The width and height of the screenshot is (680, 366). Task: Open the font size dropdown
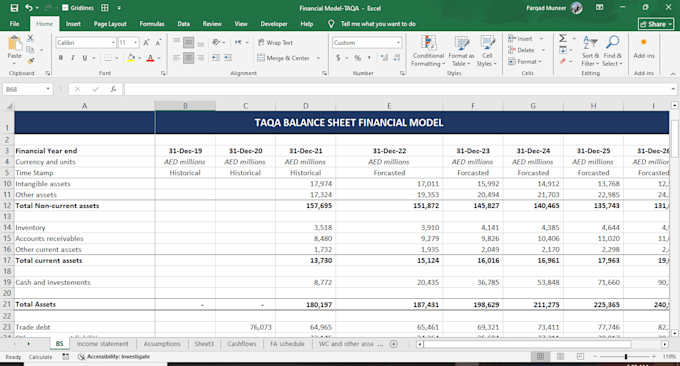136,42
